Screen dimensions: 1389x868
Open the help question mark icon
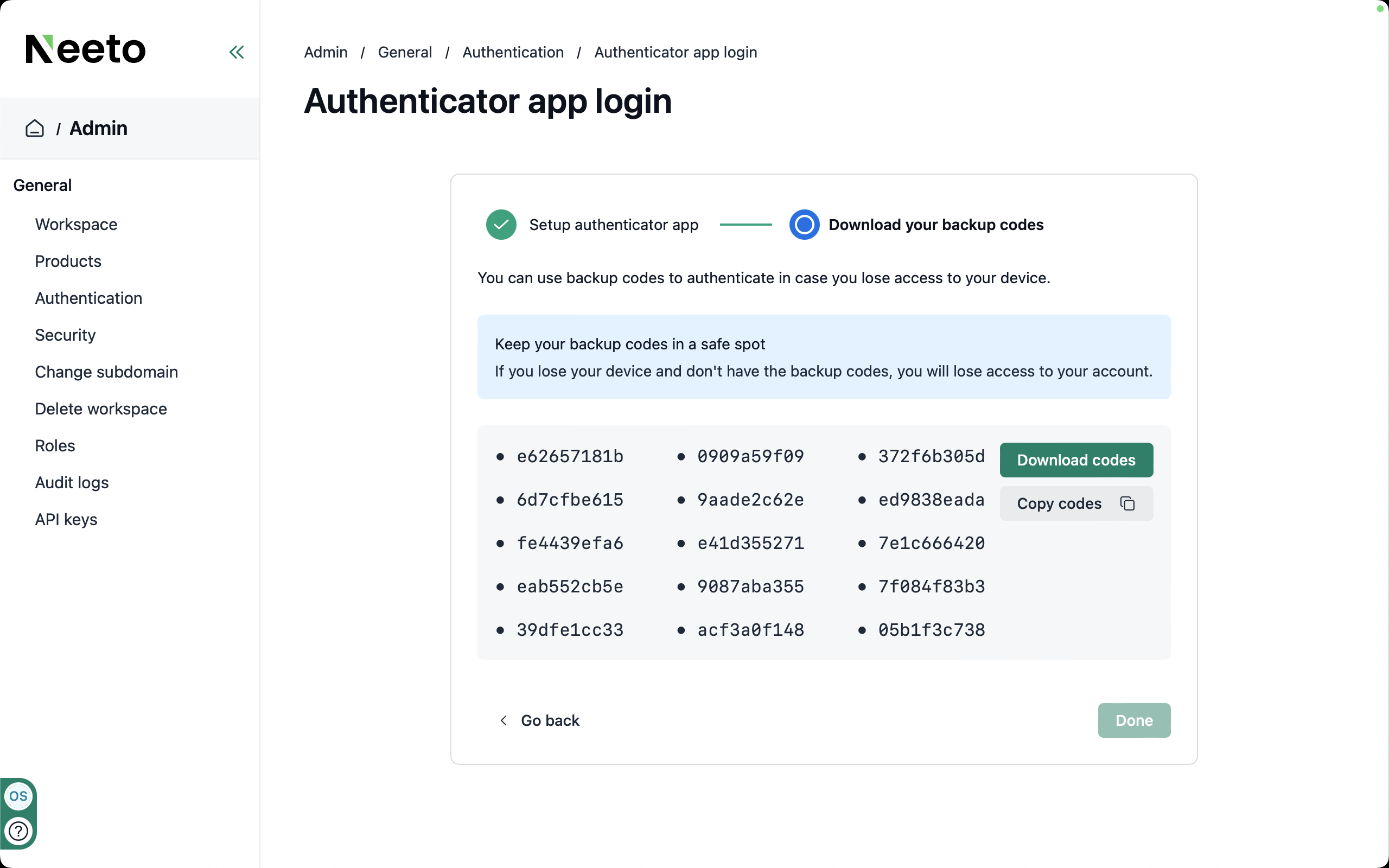(x=18, y=831)
